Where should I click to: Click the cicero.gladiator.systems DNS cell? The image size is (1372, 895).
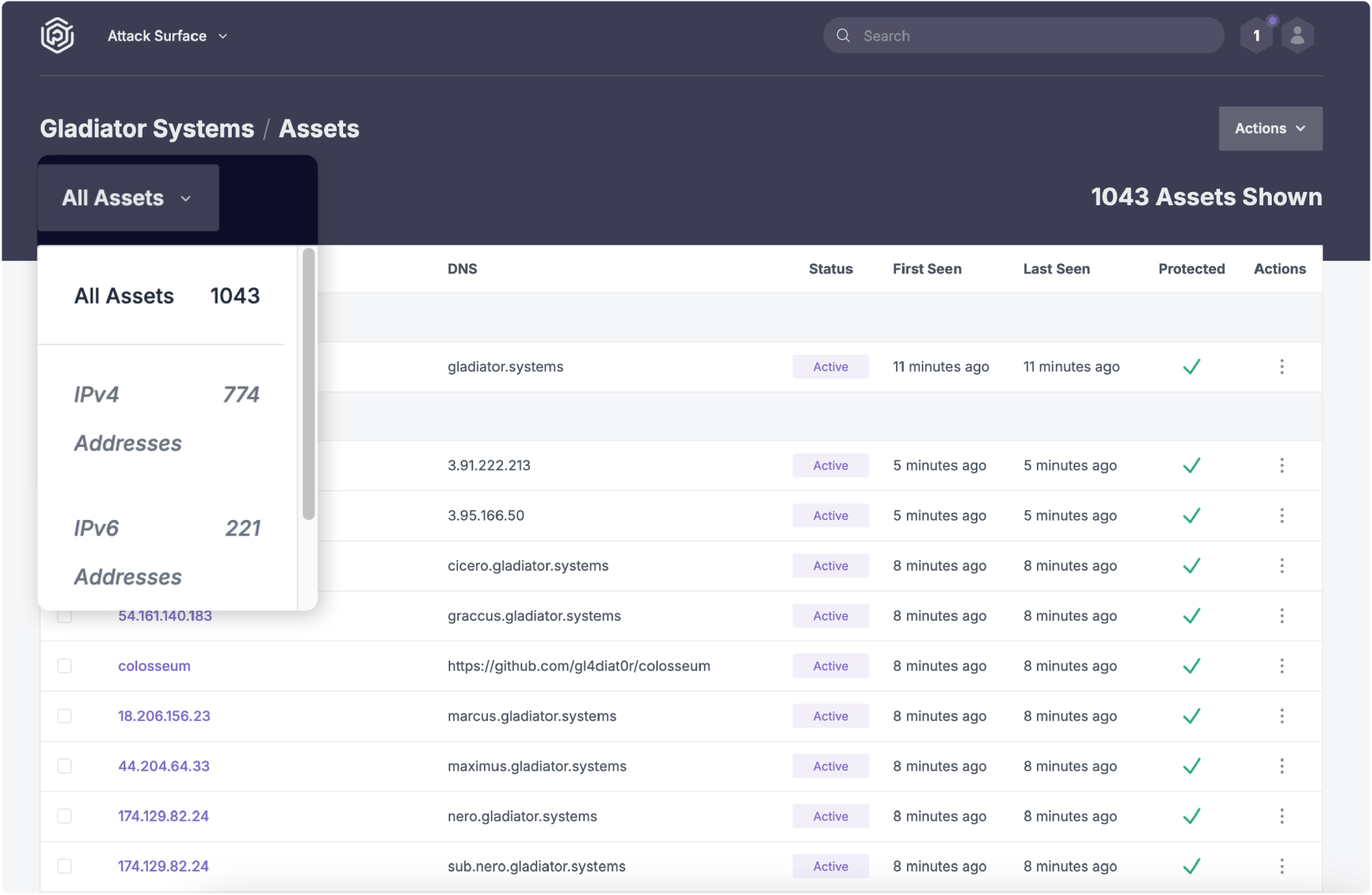(528, 565)
